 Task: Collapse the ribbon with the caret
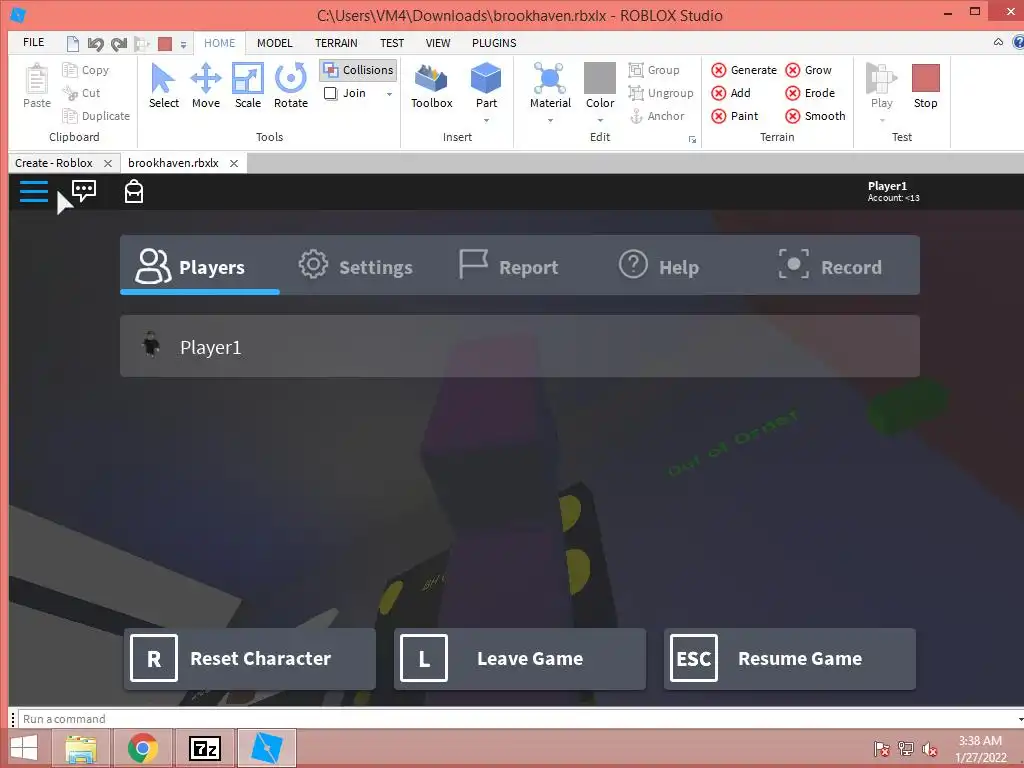click(x=999, y=42)
